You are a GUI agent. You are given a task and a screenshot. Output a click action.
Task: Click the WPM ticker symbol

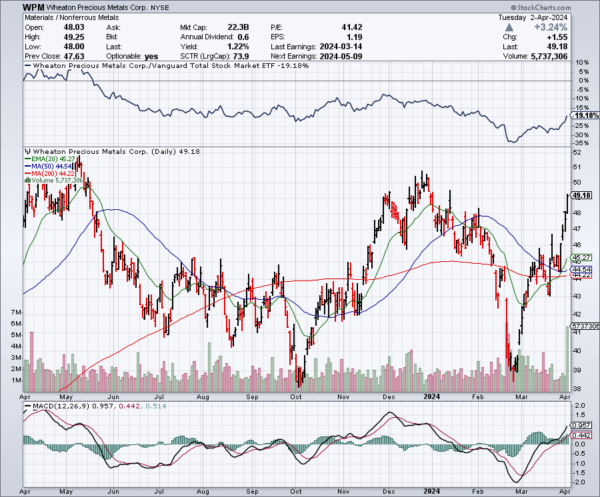18,8
